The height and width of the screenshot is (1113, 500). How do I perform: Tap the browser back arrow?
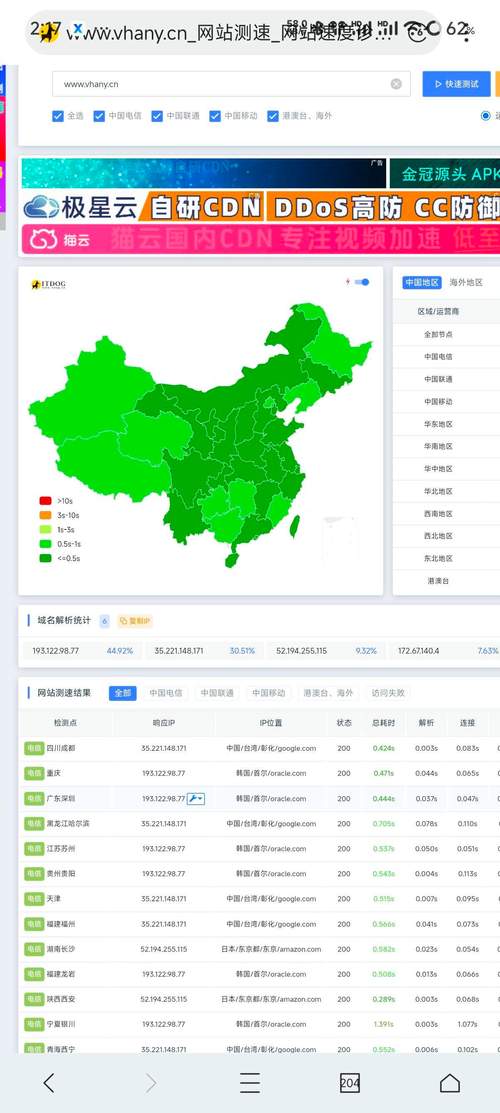(x=49, y=1082)
